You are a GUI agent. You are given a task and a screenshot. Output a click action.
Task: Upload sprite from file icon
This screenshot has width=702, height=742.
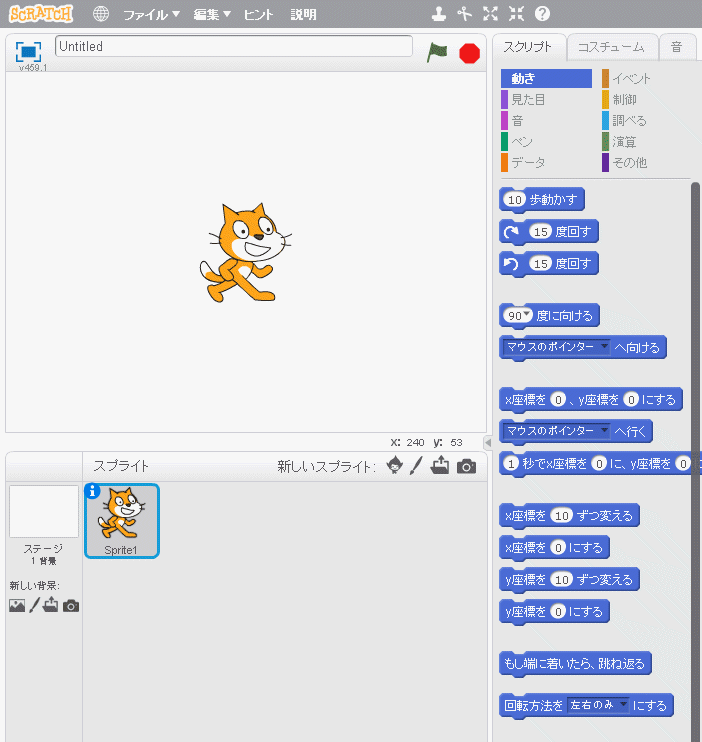[x=440, y=465]
